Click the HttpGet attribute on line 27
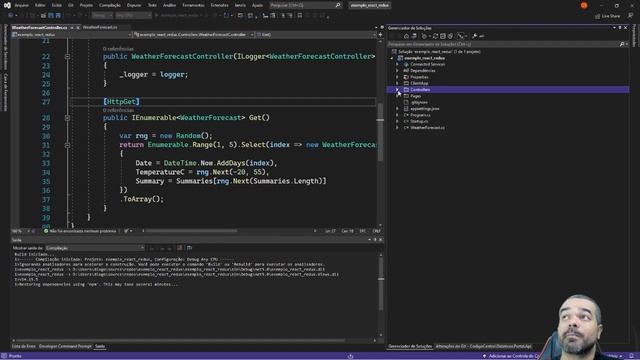 (121, 102)
